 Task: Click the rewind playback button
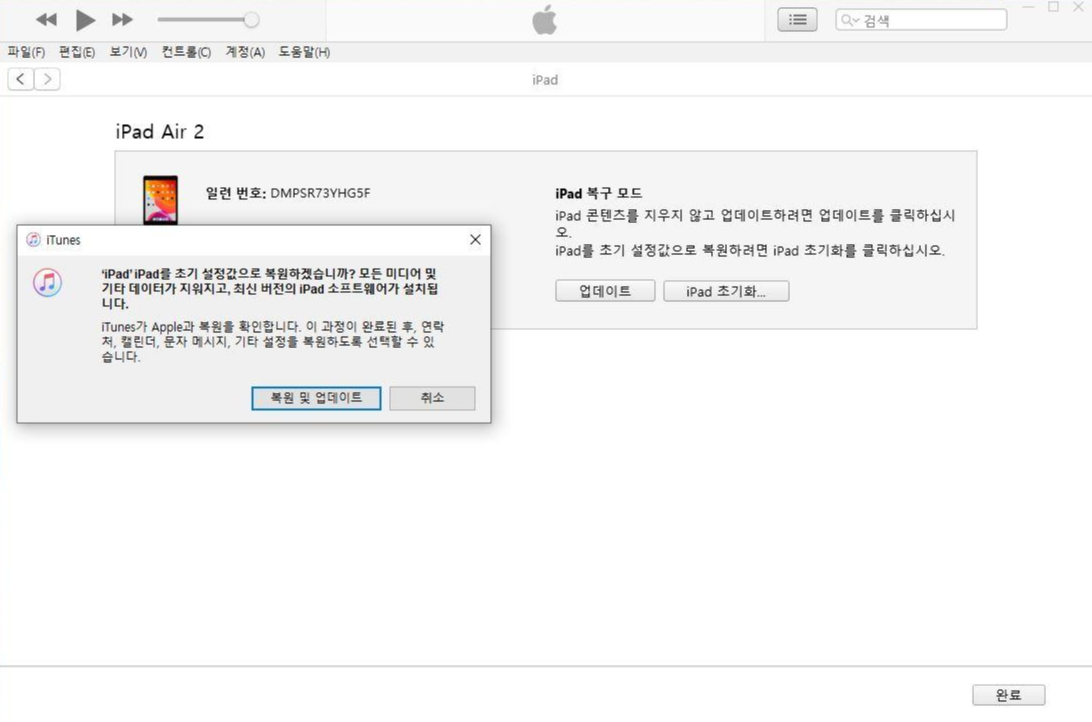pos(47,19)
